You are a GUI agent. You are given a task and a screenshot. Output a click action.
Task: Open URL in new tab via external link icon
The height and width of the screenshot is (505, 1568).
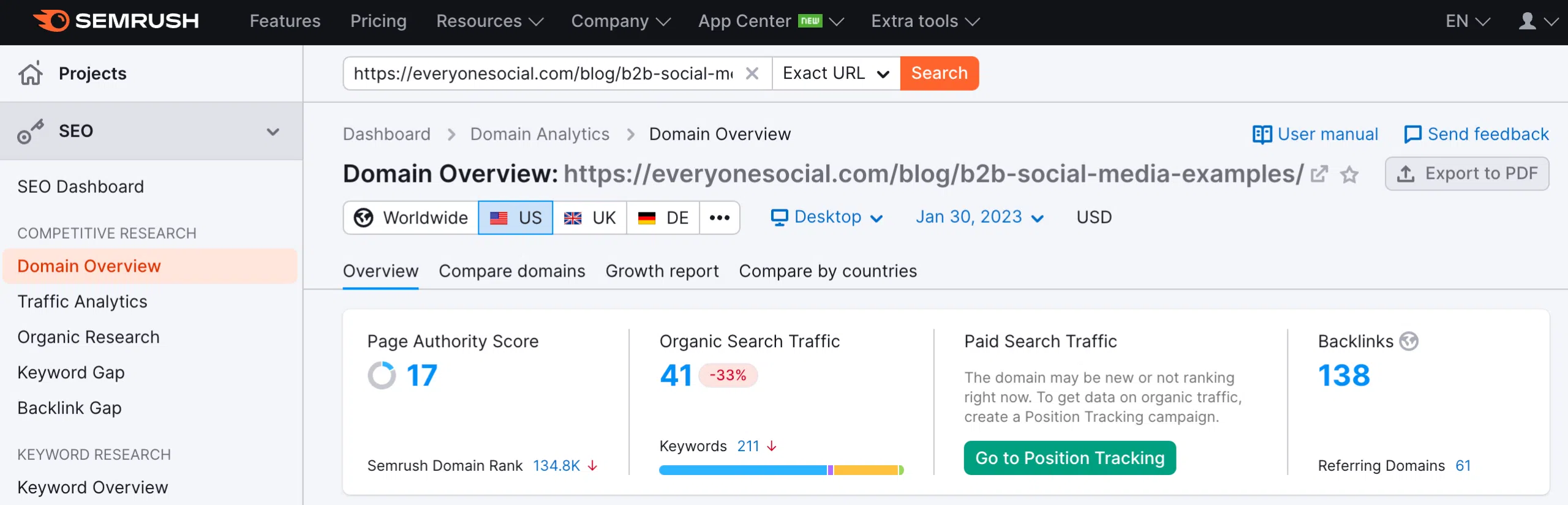click(x=1319, y=174)
